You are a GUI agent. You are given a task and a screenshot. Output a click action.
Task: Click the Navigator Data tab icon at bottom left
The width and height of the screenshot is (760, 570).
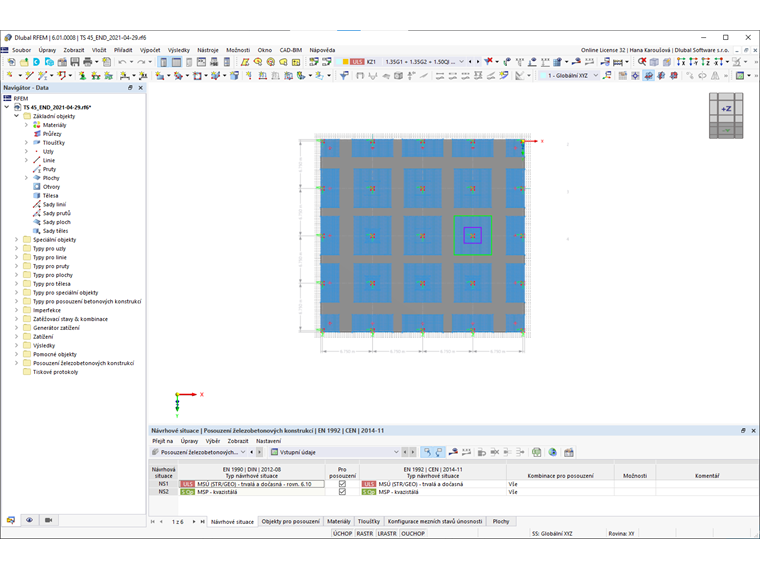(11, 520)
